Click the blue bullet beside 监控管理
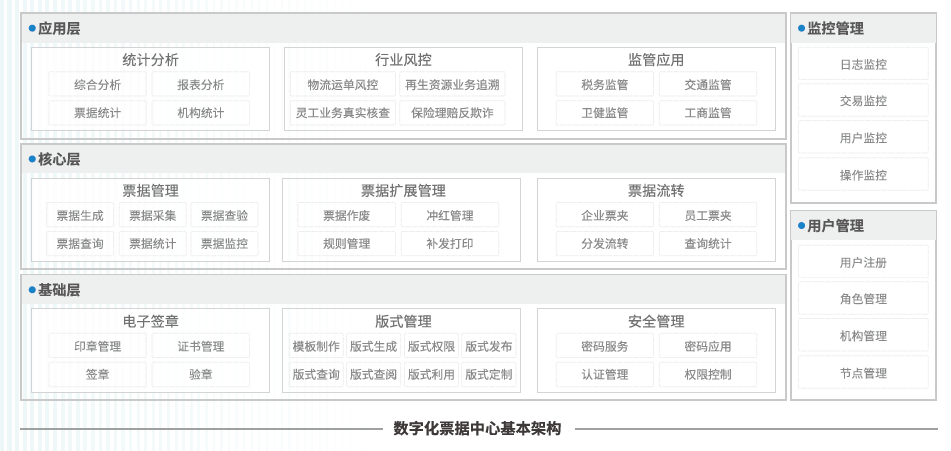 point(802,29)
